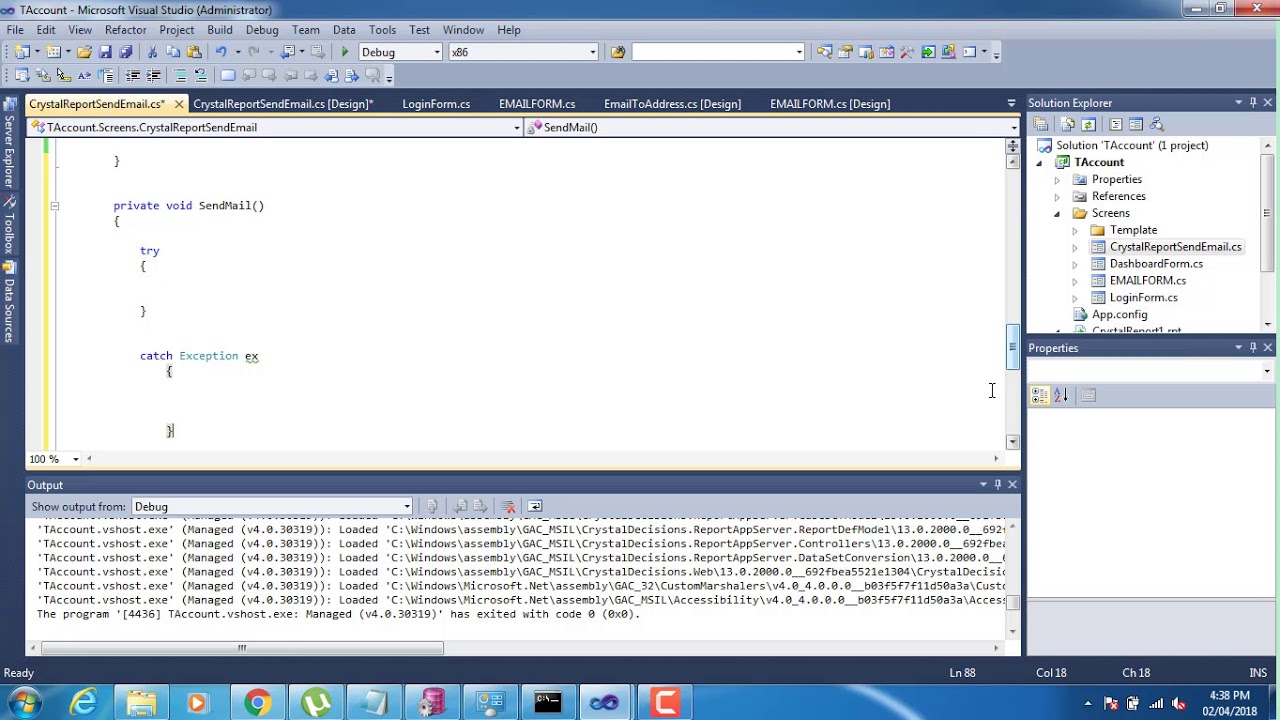Toggle a bookmark with the bookmark icon
Viewport: 1280px width, 720px height.
tap(228, 75)
